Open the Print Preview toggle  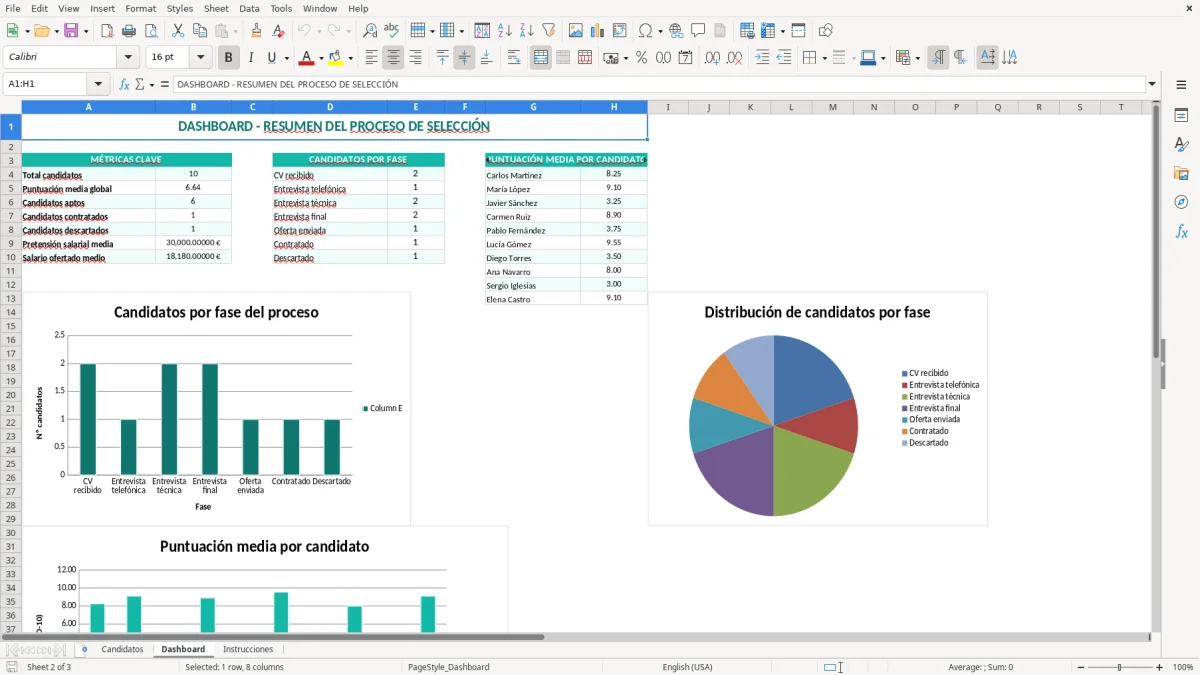pos(151,31)
